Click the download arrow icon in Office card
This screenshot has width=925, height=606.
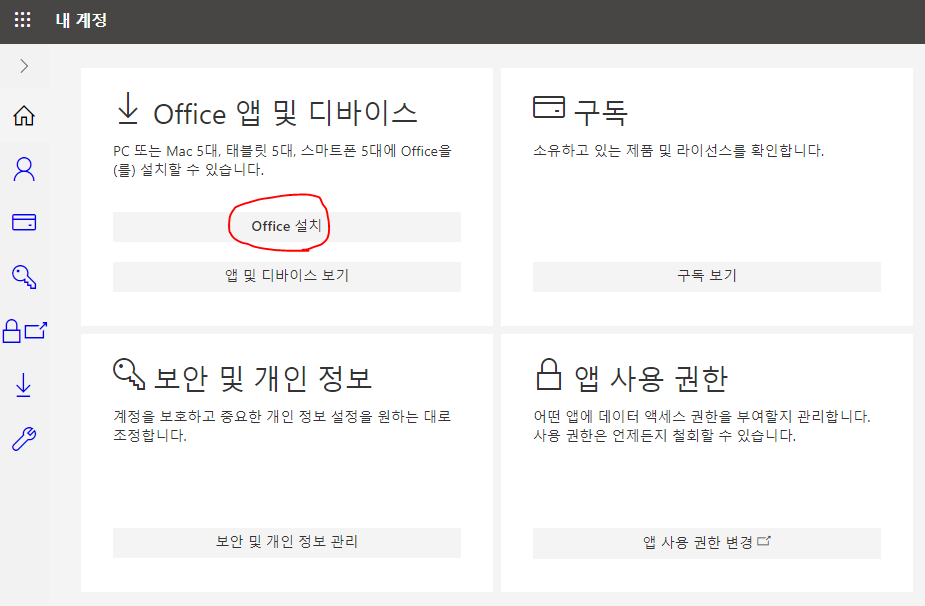coord(128,109)
